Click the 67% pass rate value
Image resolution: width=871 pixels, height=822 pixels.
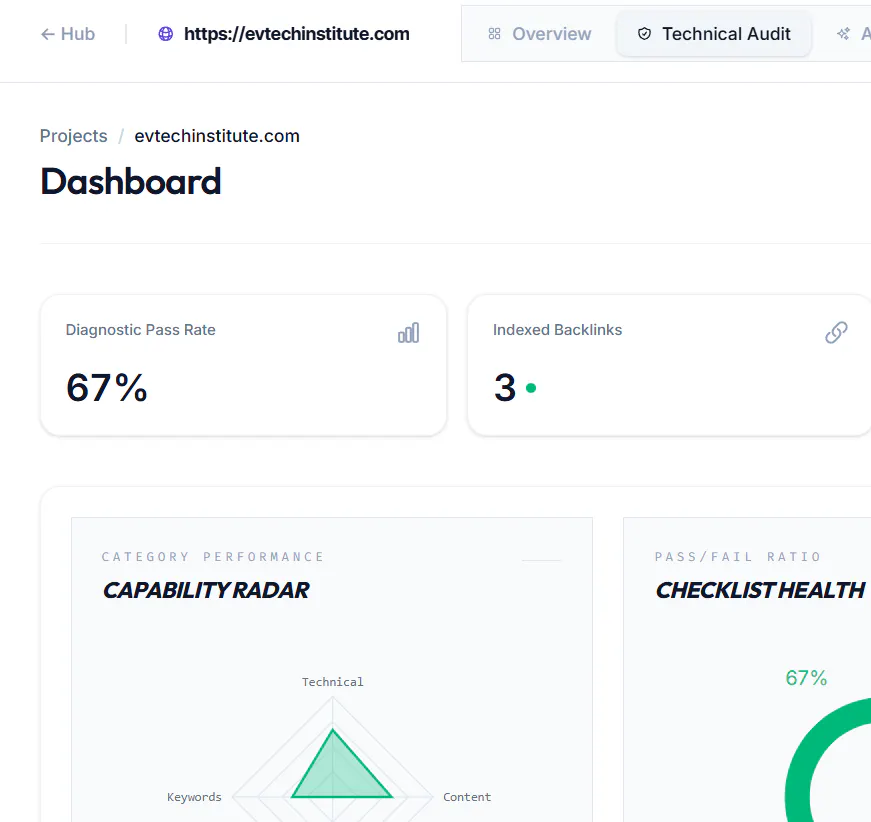coord(107,387)
